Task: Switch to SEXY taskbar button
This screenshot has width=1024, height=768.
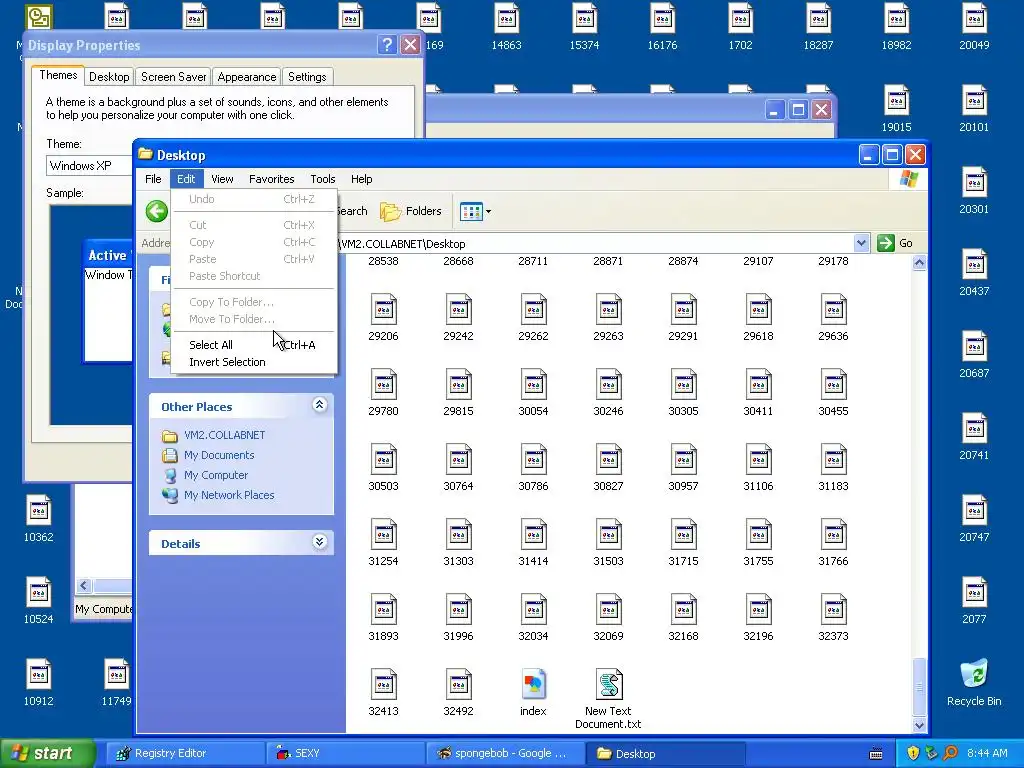Action: [x=345, y=754]
